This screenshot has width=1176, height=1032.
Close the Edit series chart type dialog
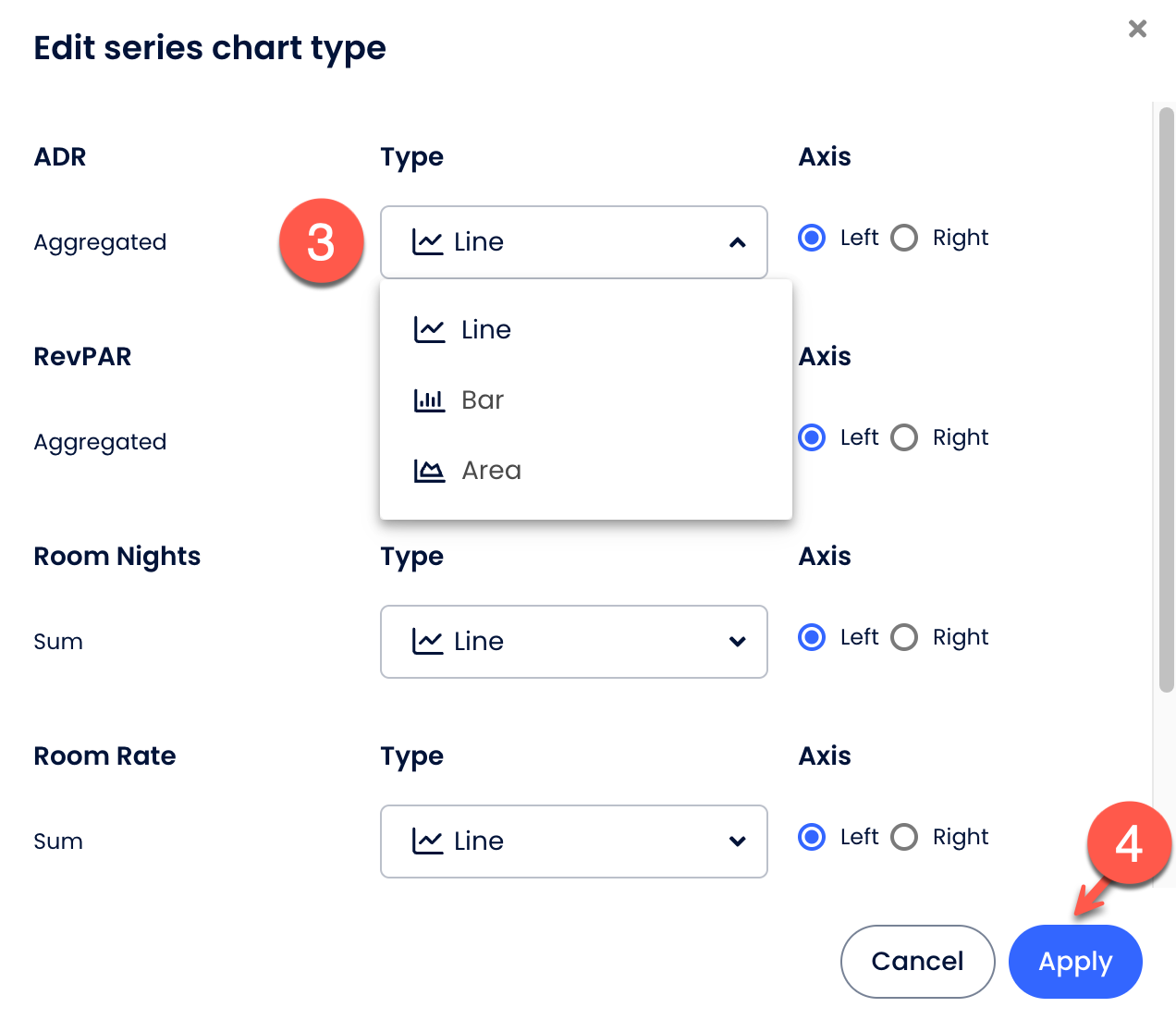point(1137,29)
